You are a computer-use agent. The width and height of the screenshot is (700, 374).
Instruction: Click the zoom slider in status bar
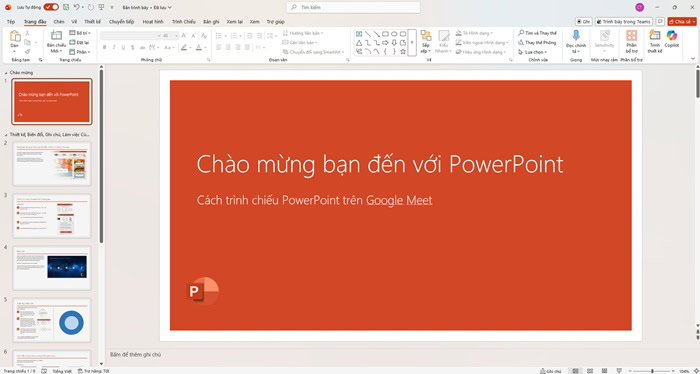(652, 371)
